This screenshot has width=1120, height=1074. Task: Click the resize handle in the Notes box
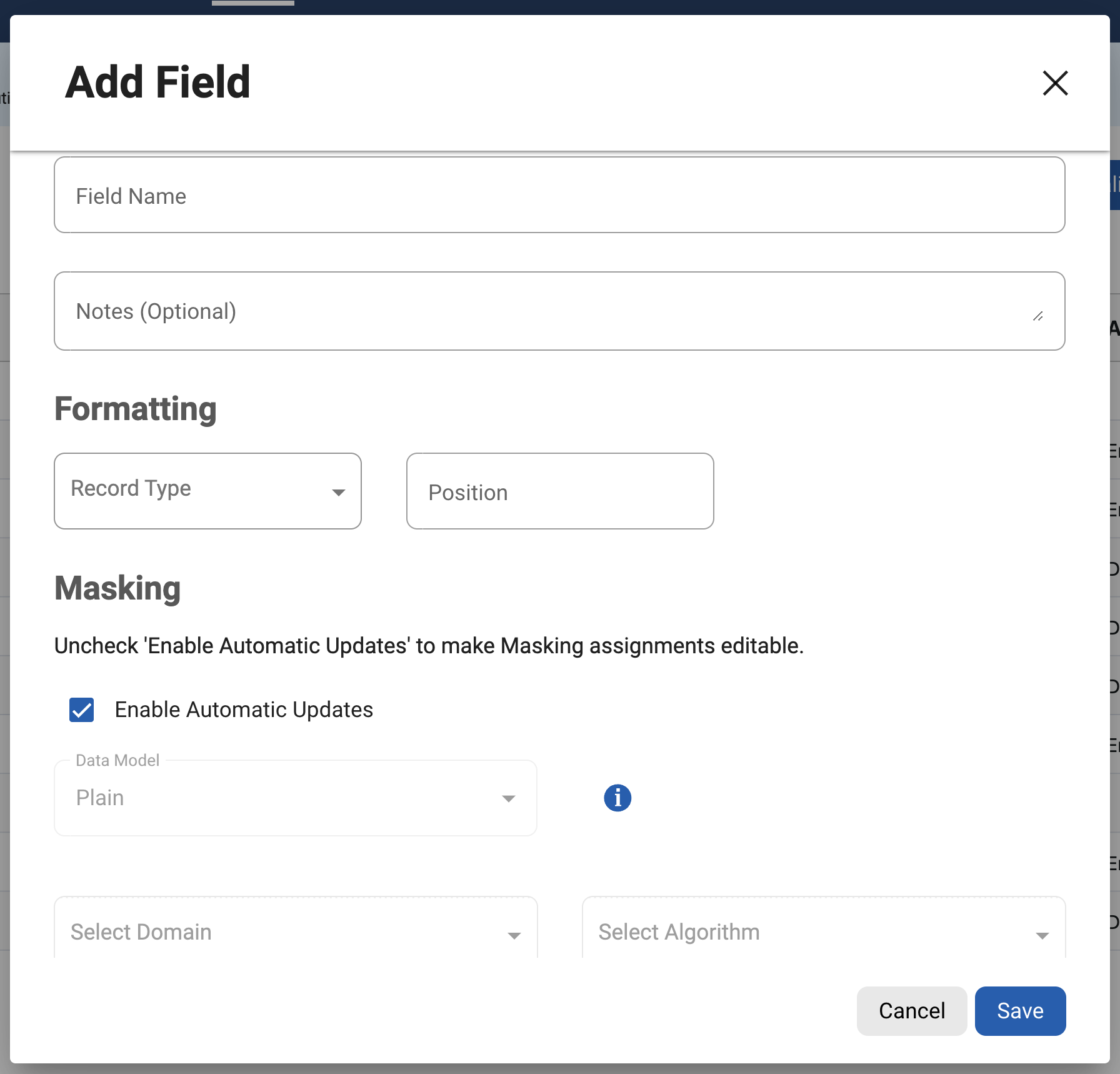point(1038,316)
